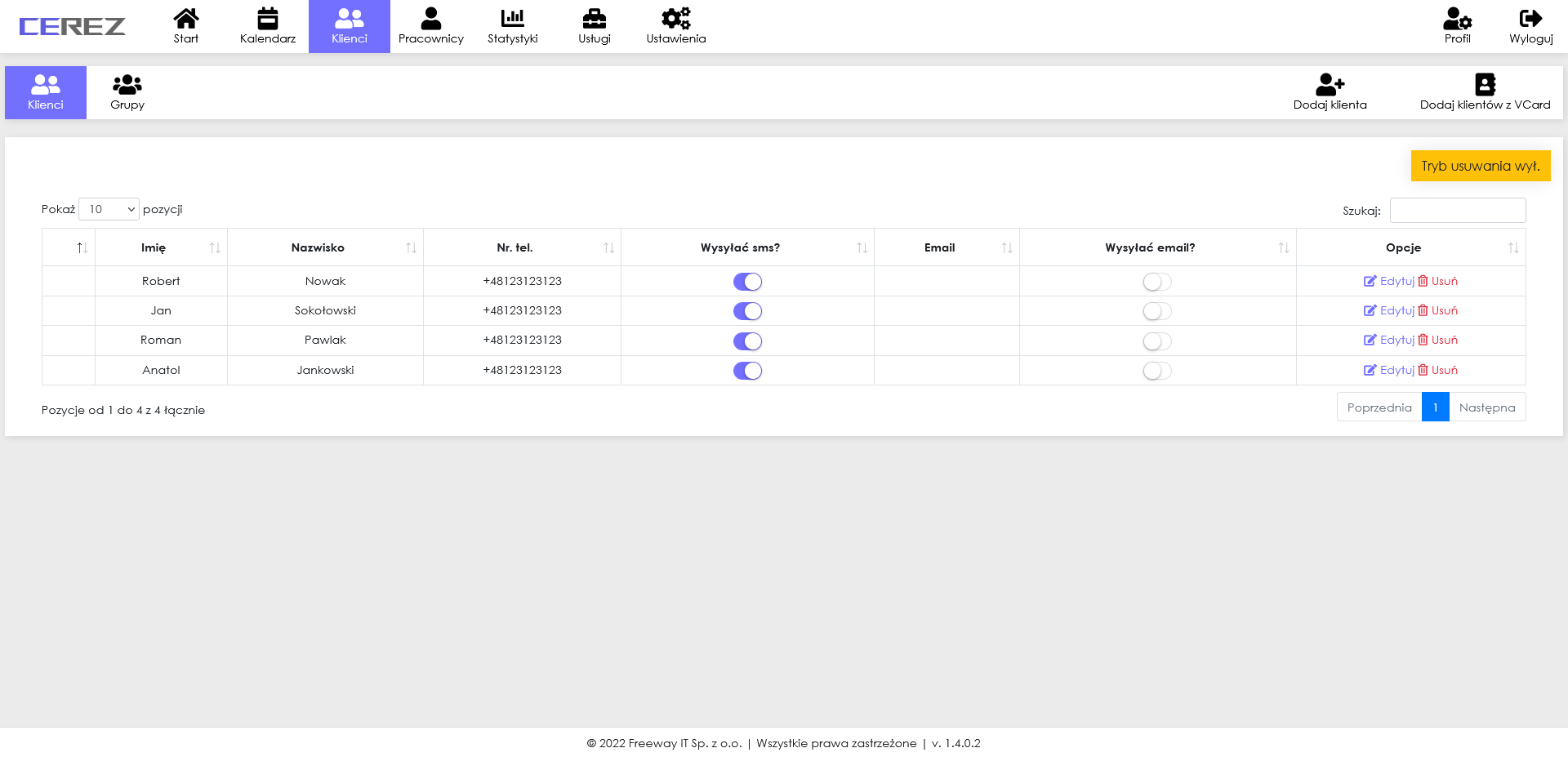Click the Dodaj klienta icon
Image resolution: width=1568 pixels, height=757 pixels.
(1330, 84)
